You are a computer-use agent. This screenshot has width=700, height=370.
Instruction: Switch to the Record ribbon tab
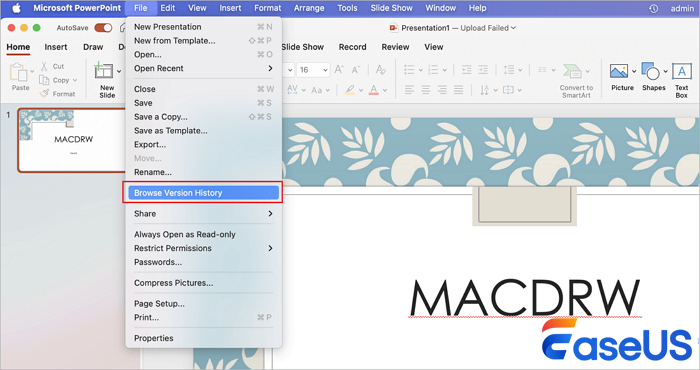coord(352,47)
